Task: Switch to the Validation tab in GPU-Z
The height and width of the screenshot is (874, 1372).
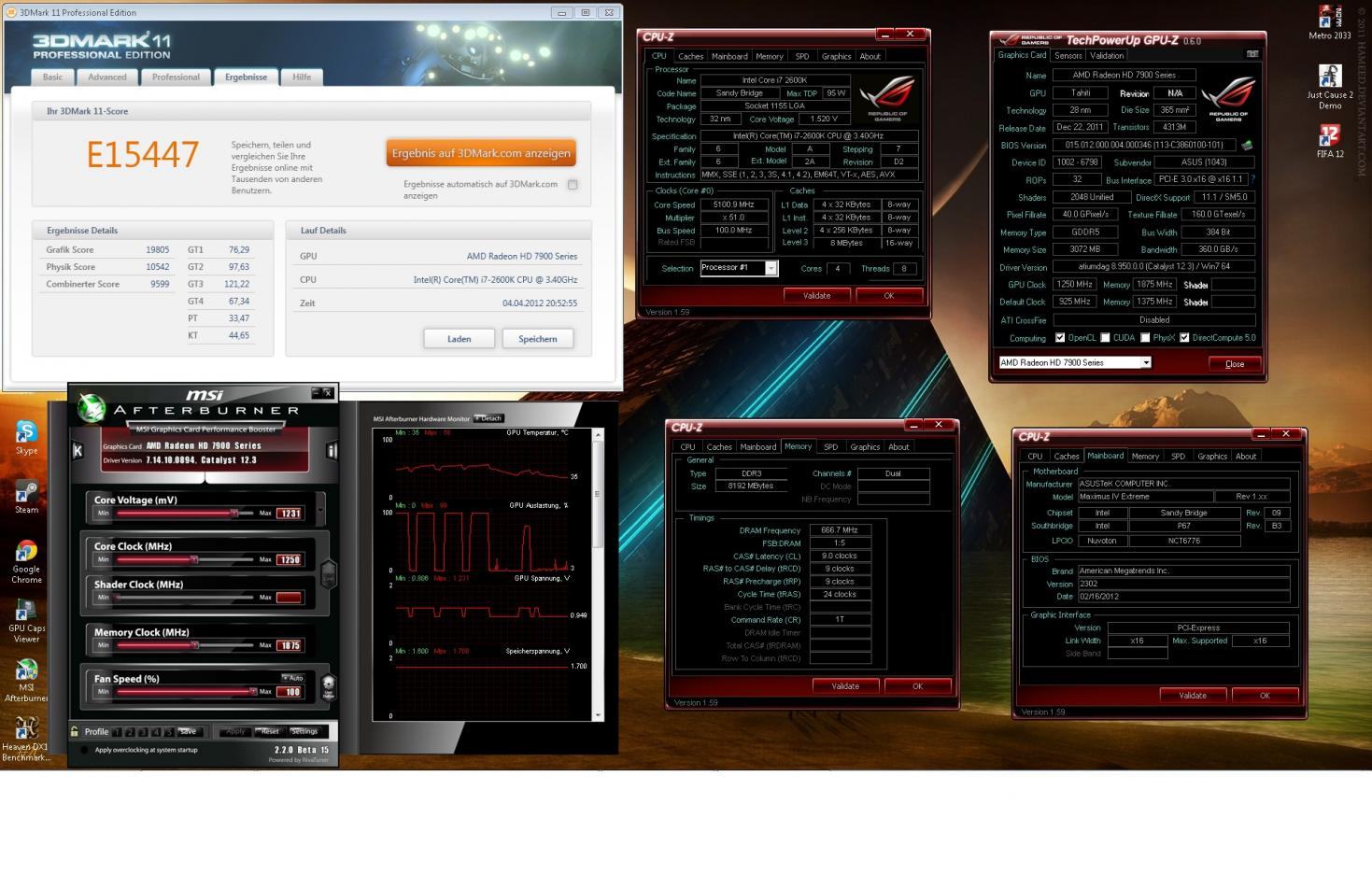Action: [1107, 55]
